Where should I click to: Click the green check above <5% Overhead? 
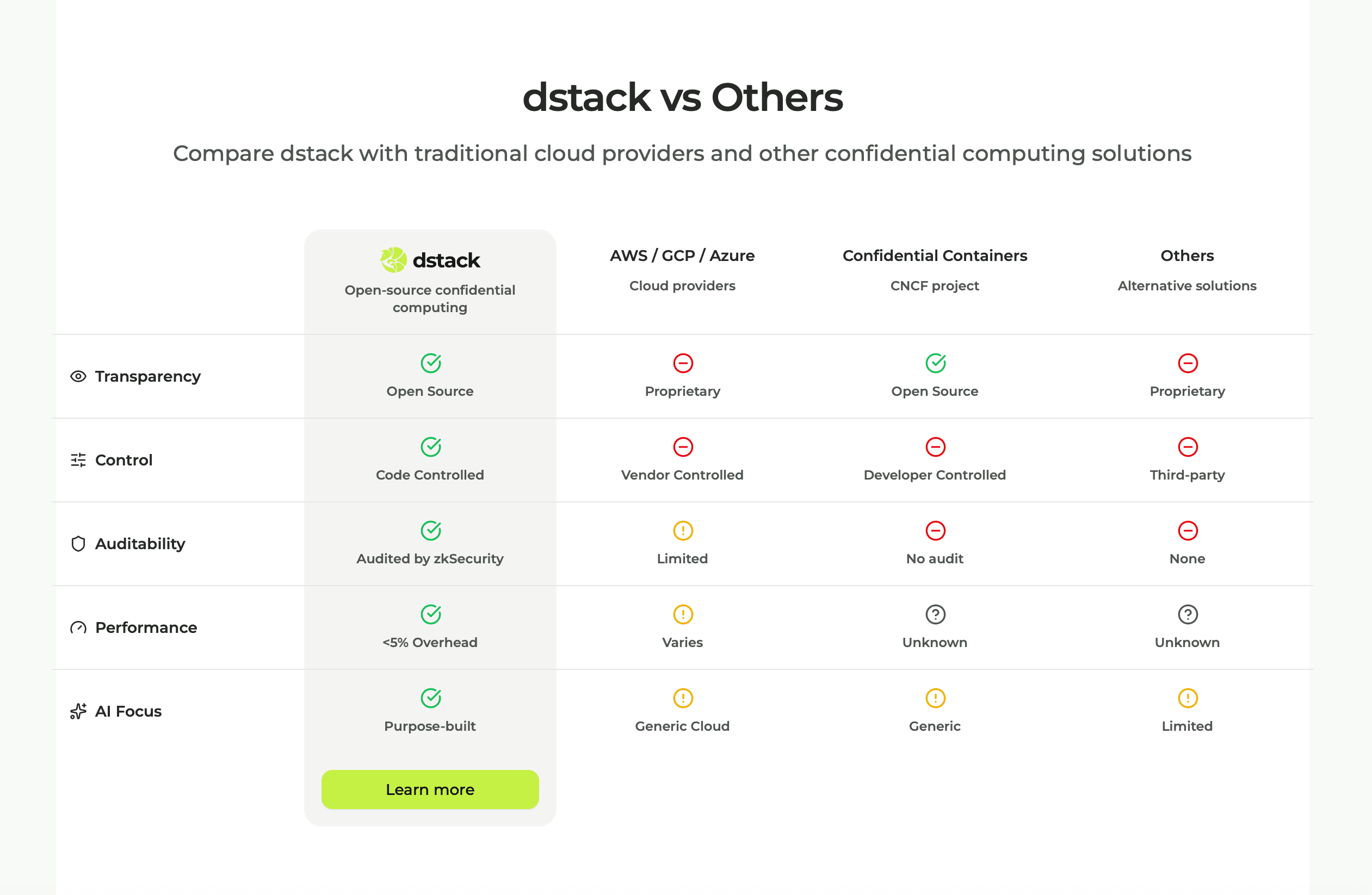(x=431, y=614)
